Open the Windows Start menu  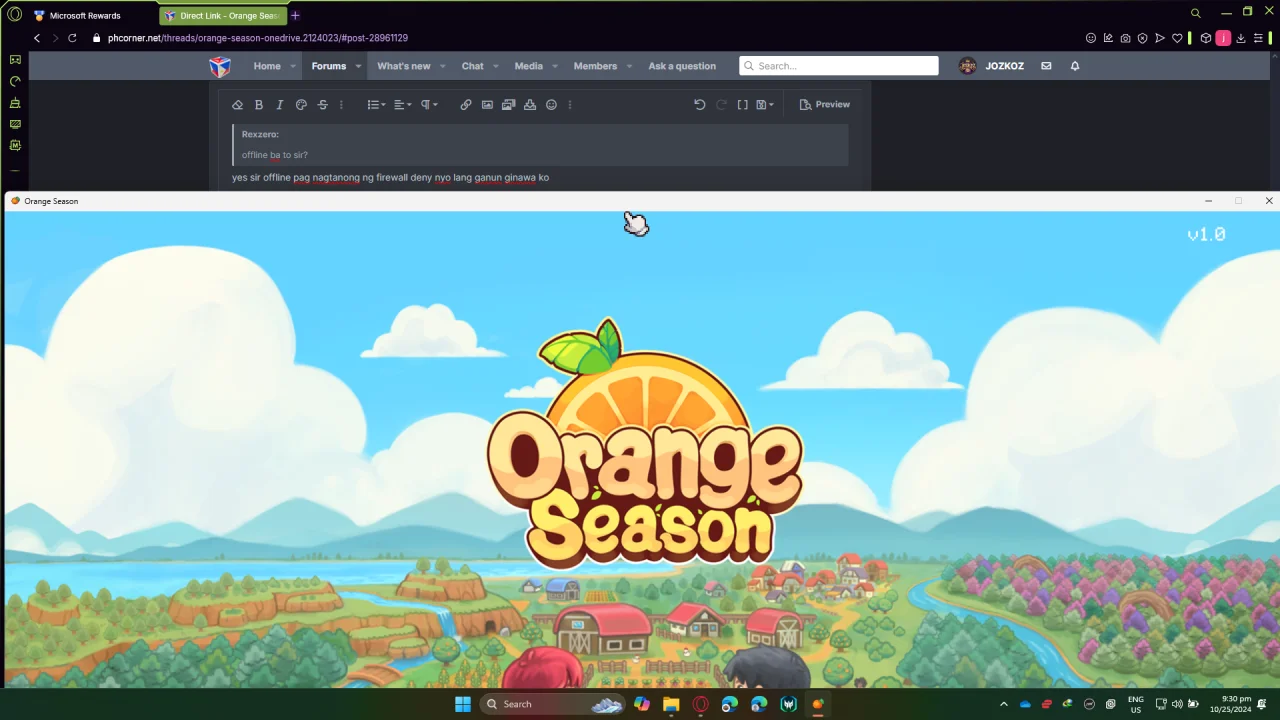(463, 704)
